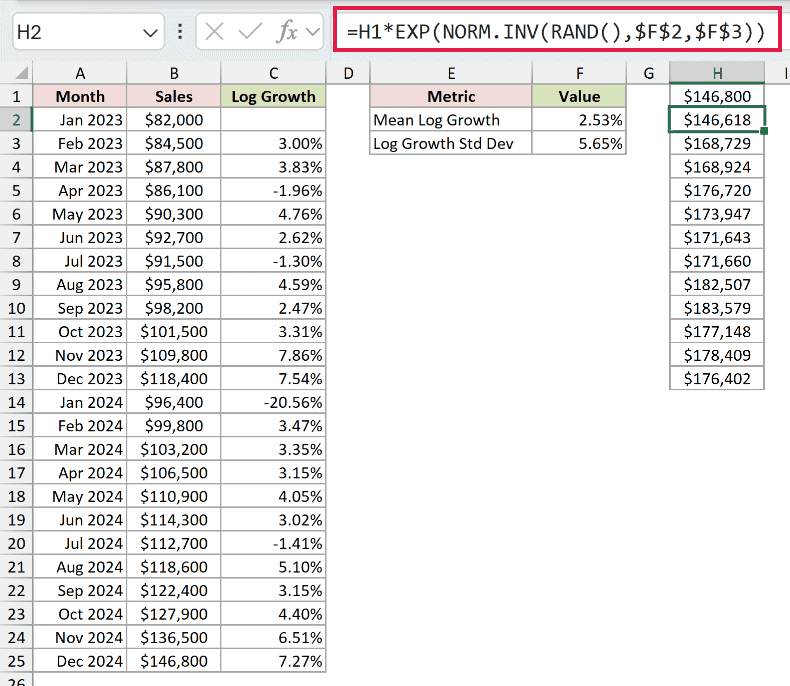The height and width of the screenshot is (686, 790).
Task: Select the May 2023 month cell
Action: pyautogui.click(x=80, y=214)
